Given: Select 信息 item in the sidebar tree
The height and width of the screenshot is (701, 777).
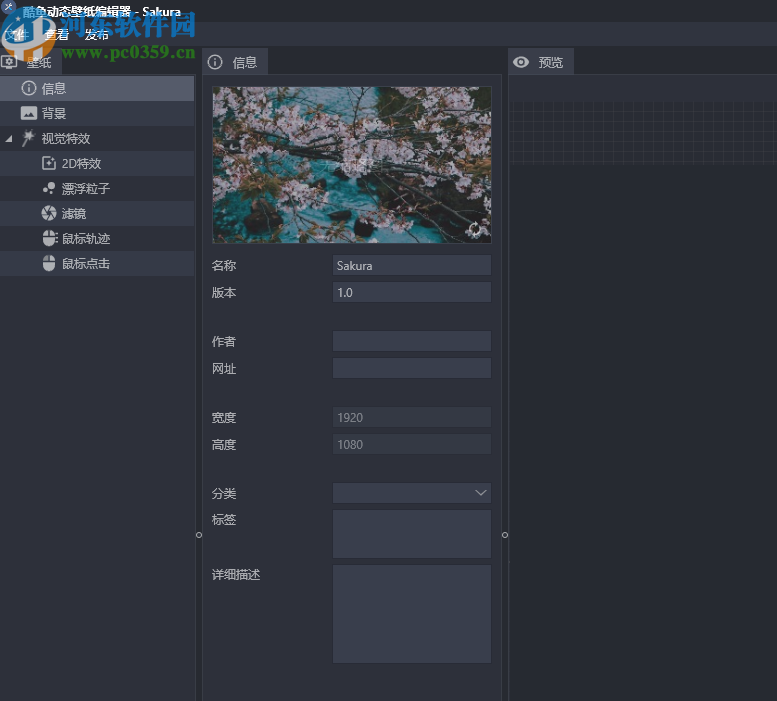Looking at the screenshot, I should coord(97,88).
